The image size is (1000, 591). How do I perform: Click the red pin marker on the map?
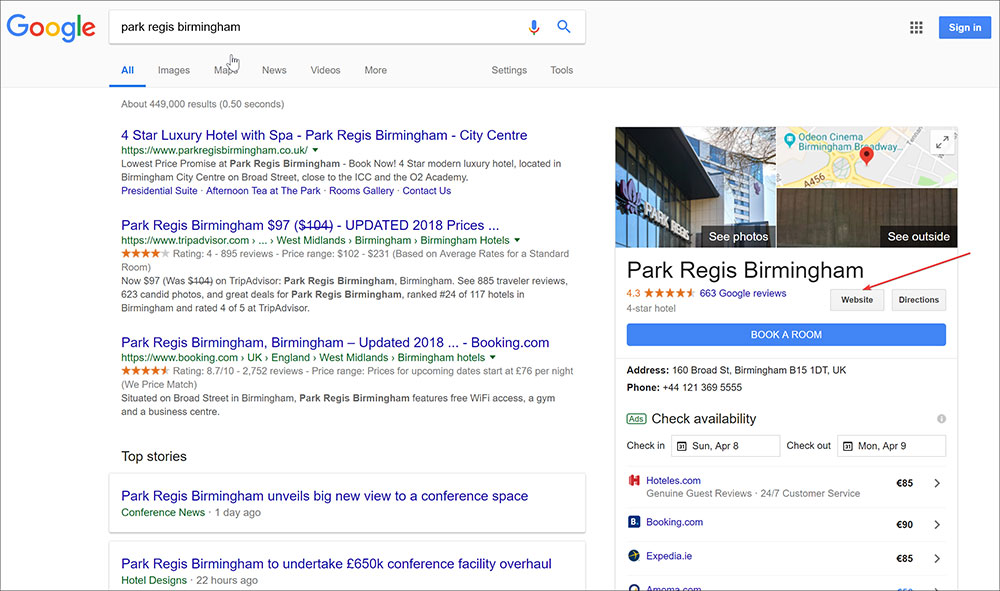click(866, 156)
